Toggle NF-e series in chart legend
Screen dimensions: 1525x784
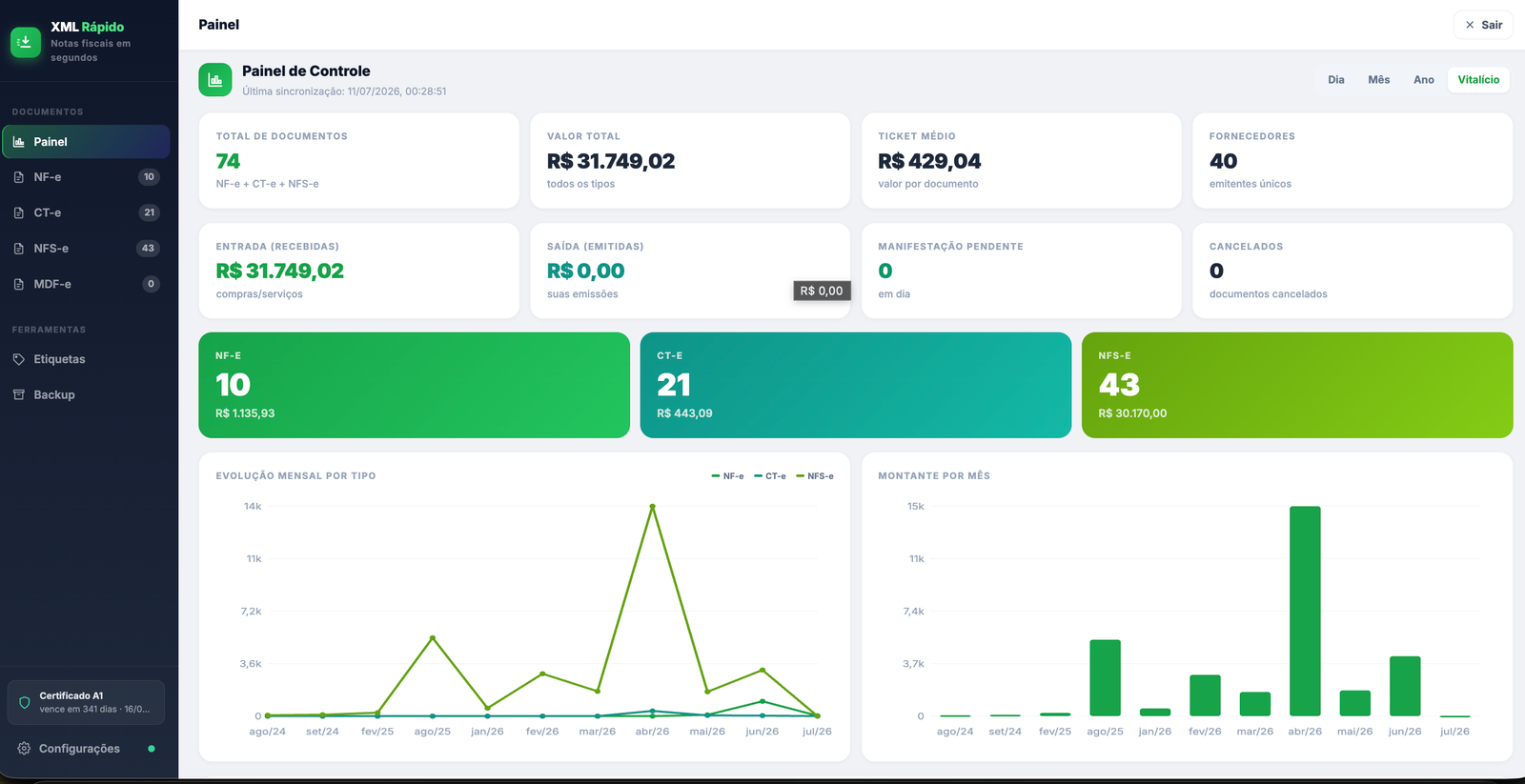pos(727,476)
